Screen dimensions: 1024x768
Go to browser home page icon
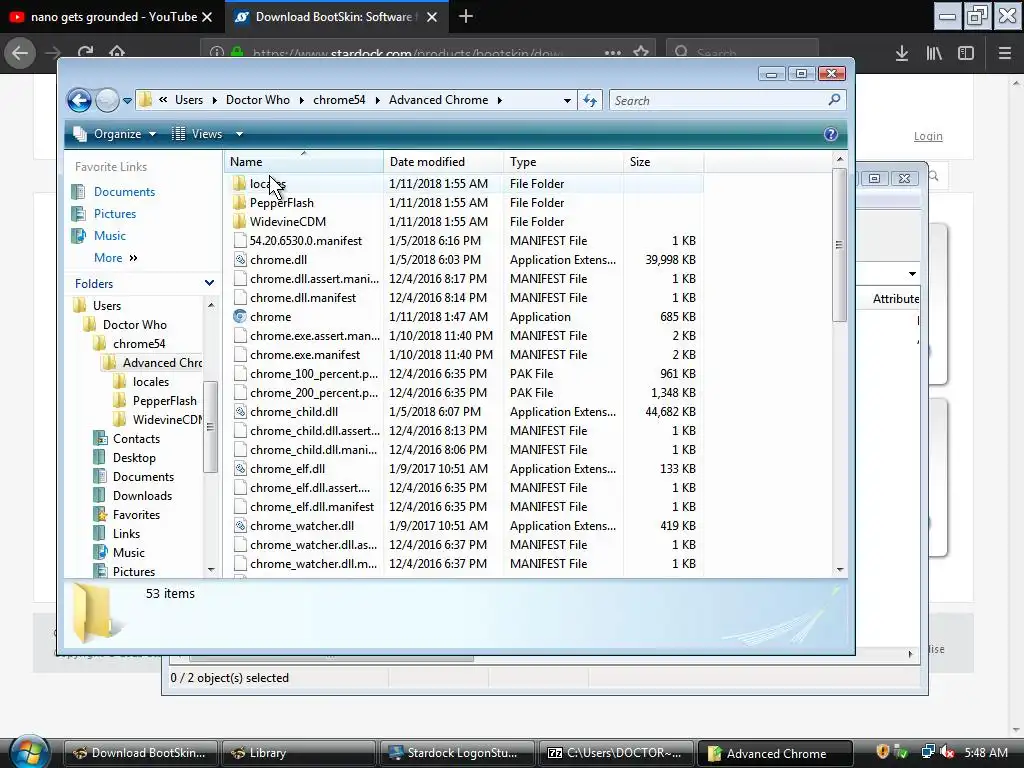click(117, 52)
